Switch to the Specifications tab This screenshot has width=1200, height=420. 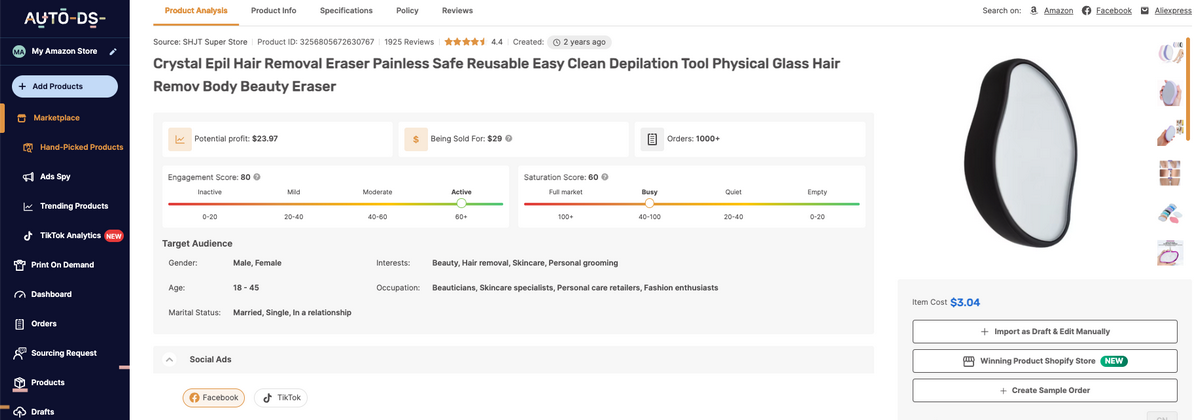(346, 11)
